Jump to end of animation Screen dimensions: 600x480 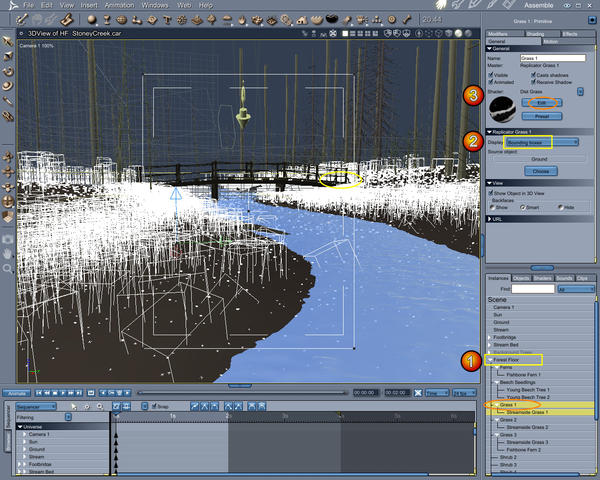coord(79,393)
